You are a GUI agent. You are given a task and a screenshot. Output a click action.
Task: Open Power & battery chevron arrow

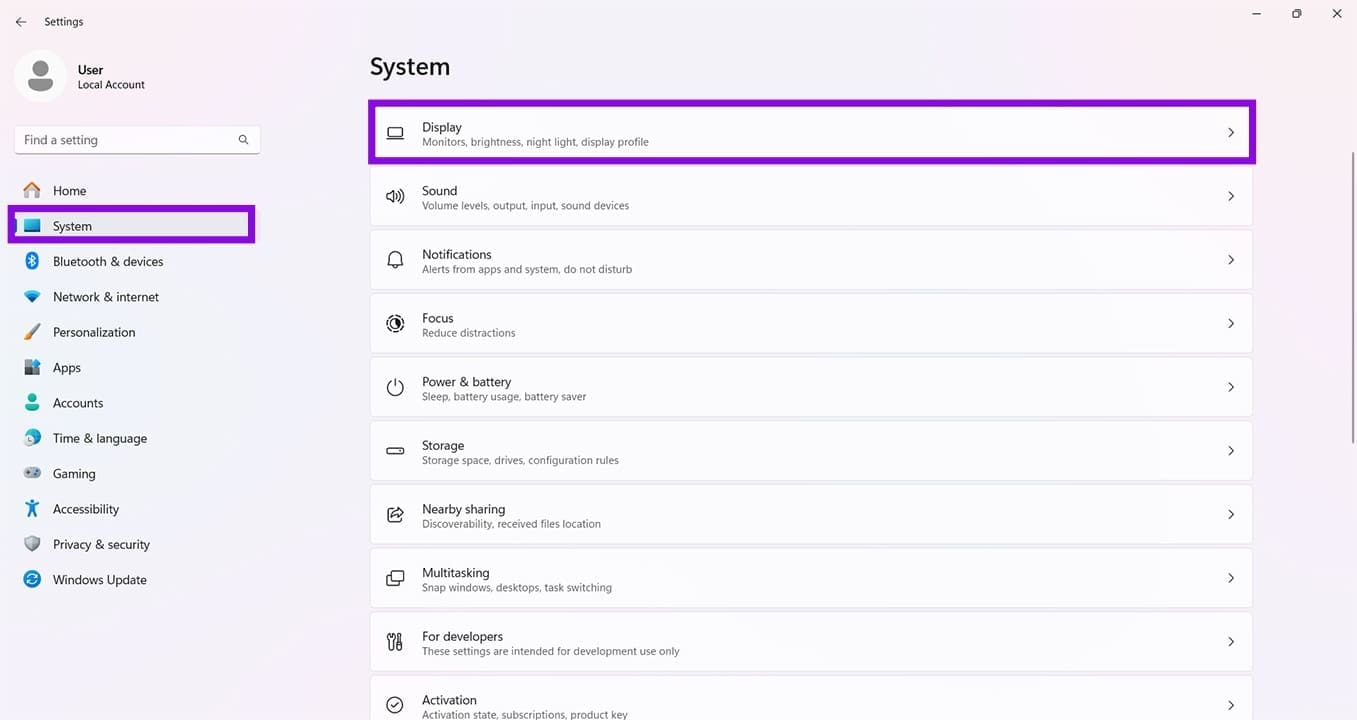pos(1231,387)
